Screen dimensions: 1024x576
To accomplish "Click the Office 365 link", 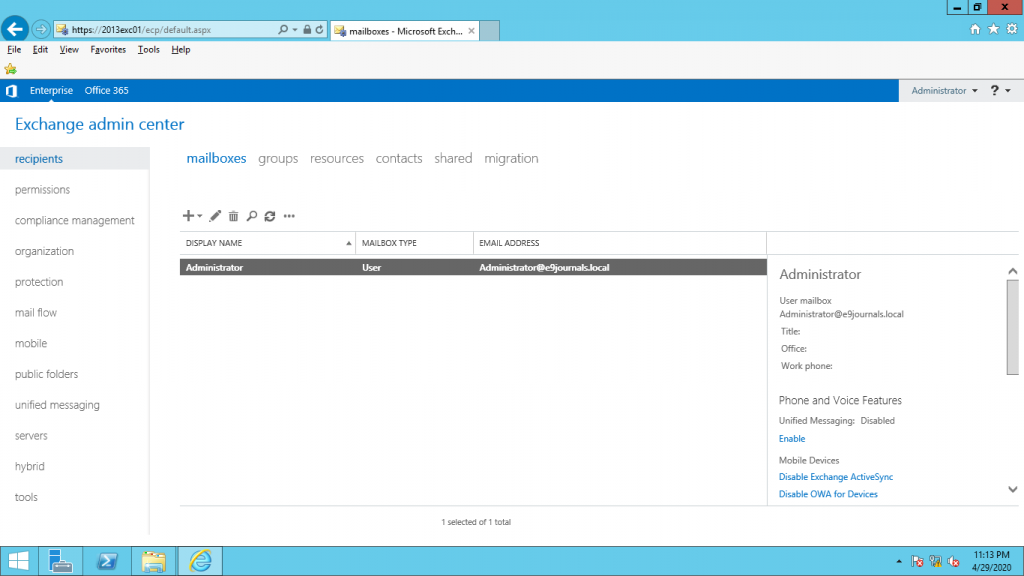I will 106,91.
